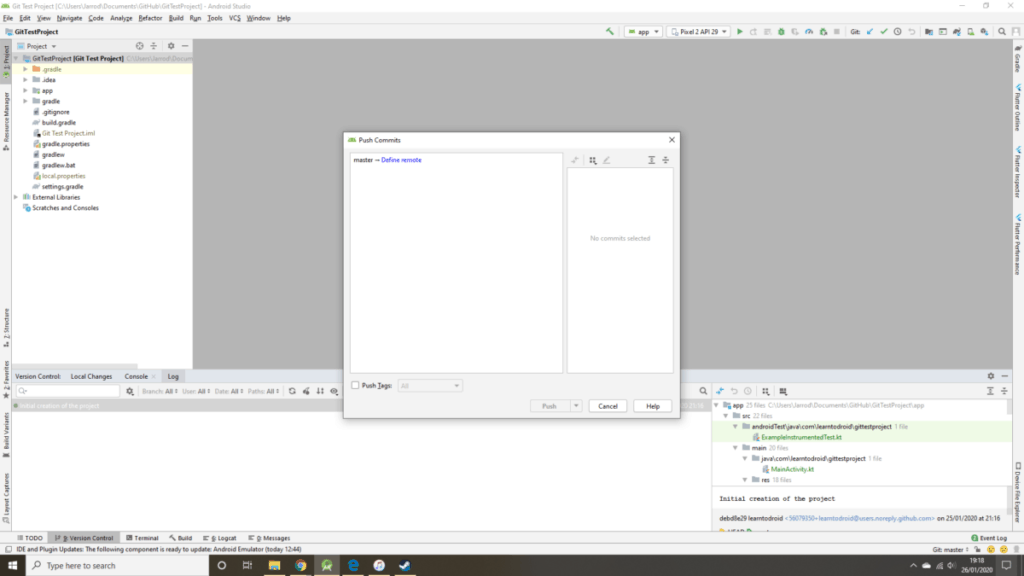
Task: Click the Define remote link
Action: pos(401,160)
